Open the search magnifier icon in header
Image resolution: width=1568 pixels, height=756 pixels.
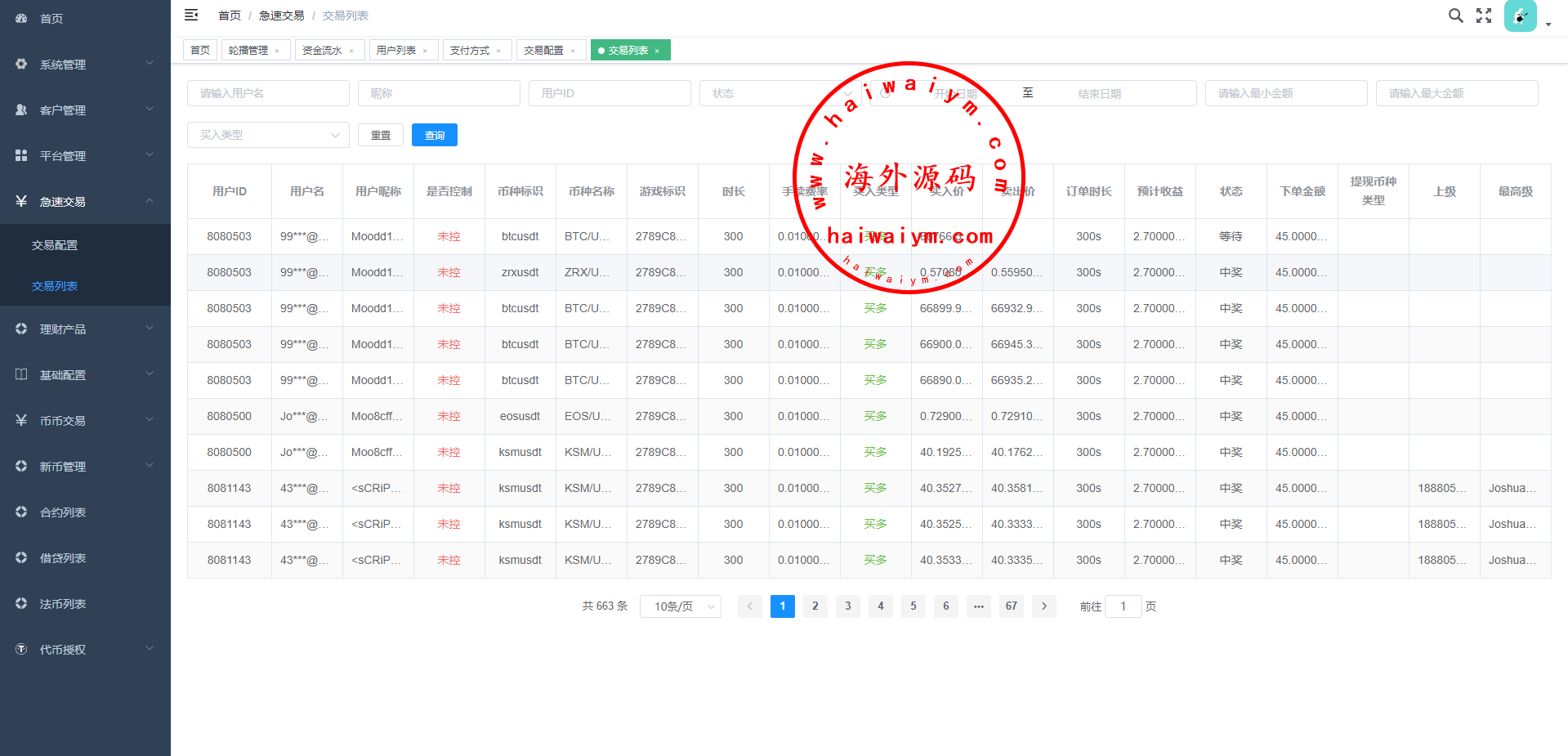click(1455, 16)
